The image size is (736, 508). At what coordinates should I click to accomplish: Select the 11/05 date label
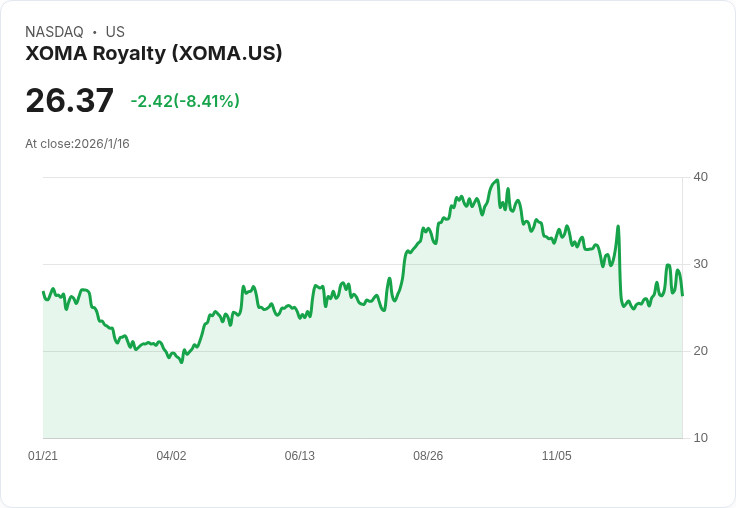[x=556, y=456]
